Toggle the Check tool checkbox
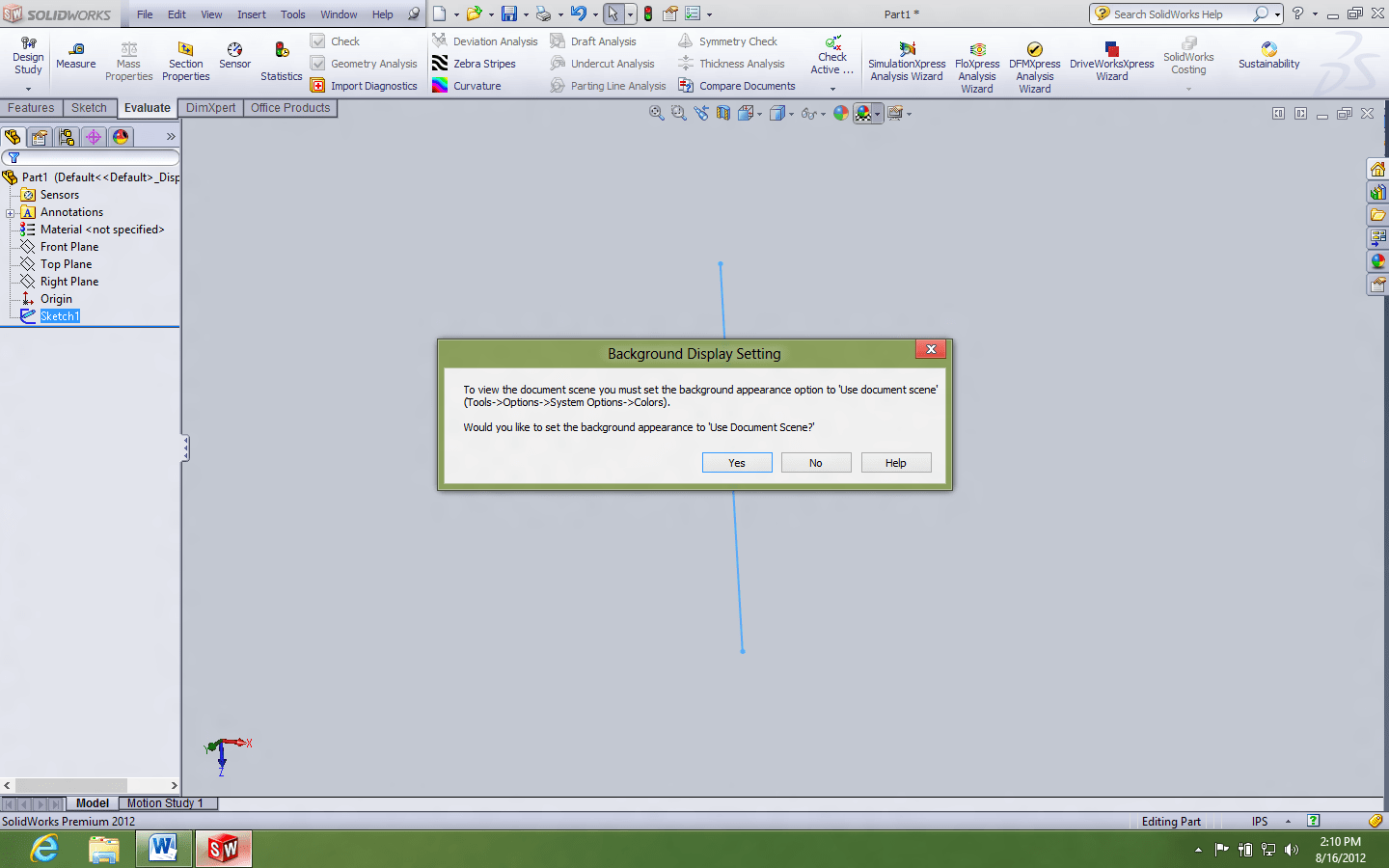The width and height of the screenshot is (1389, 868). coord(318,41)
